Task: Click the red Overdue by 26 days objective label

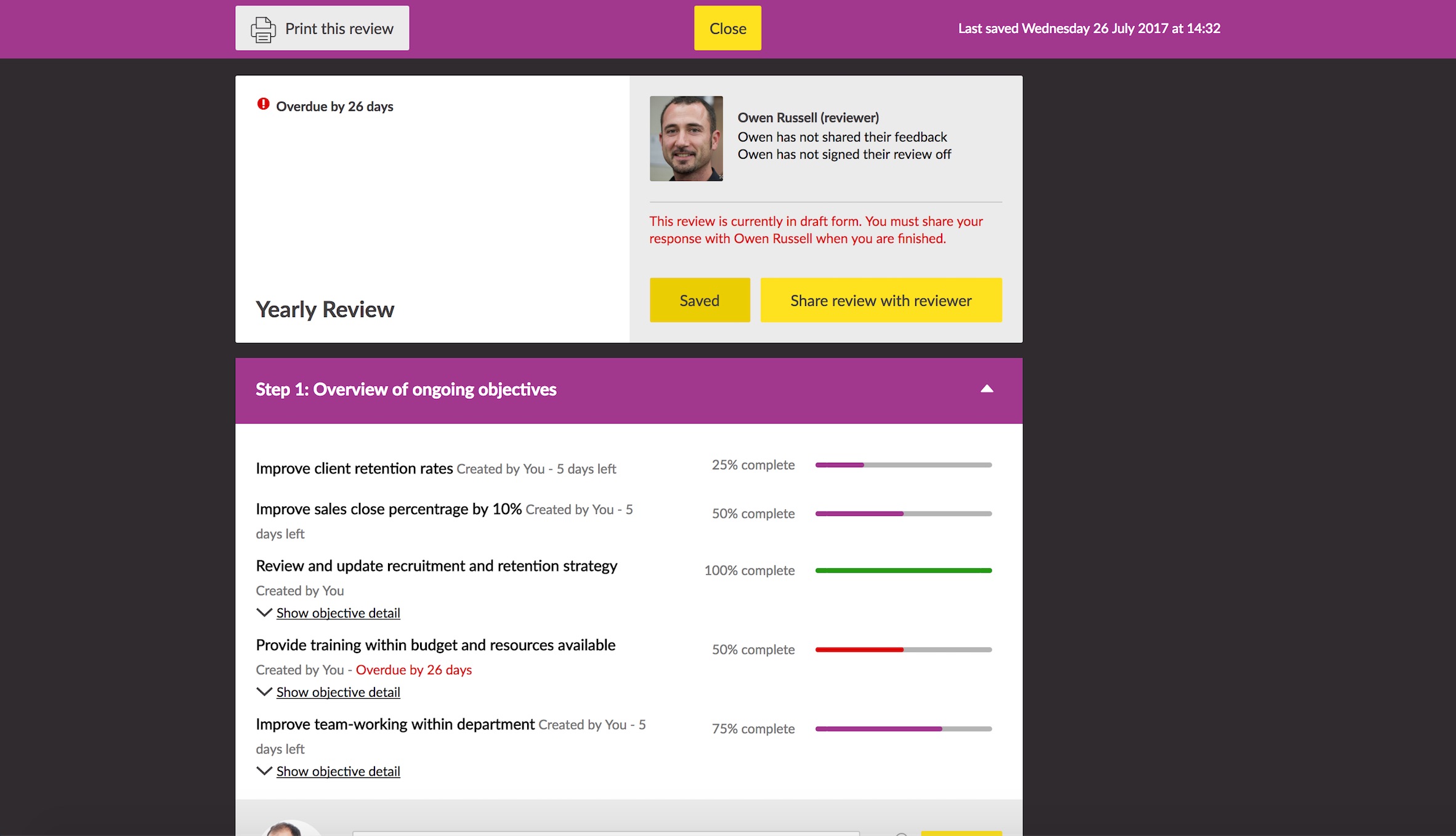Action: click(414, 670)
